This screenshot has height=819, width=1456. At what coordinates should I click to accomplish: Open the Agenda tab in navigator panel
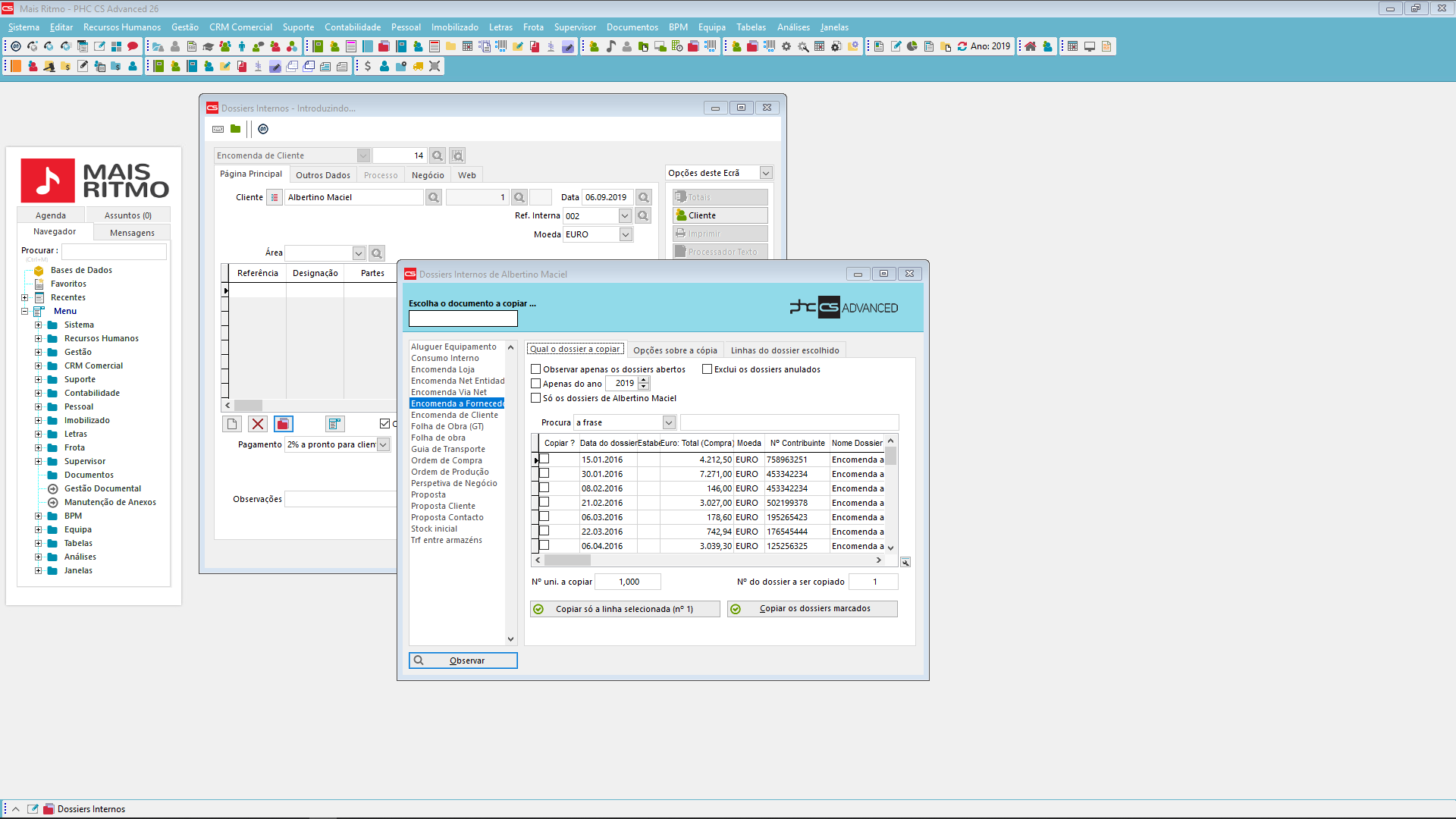(x=51, y=215)
